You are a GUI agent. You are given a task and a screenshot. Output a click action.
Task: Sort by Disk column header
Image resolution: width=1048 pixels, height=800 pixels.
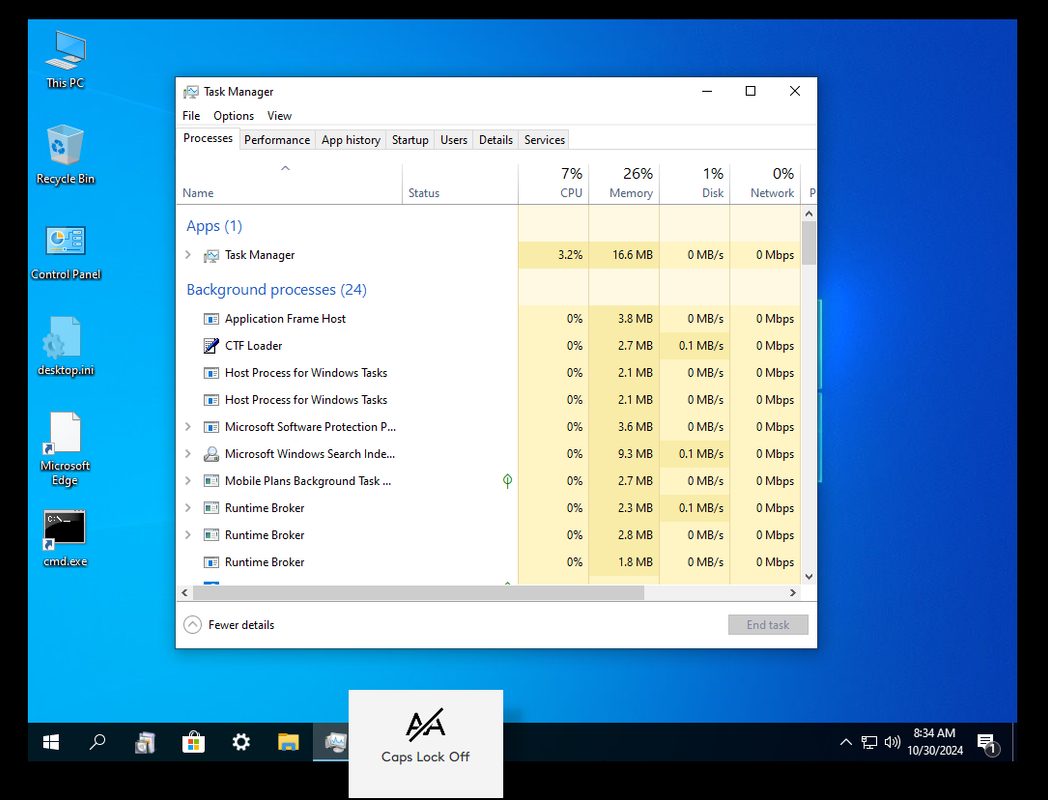[x=694, y=184]
